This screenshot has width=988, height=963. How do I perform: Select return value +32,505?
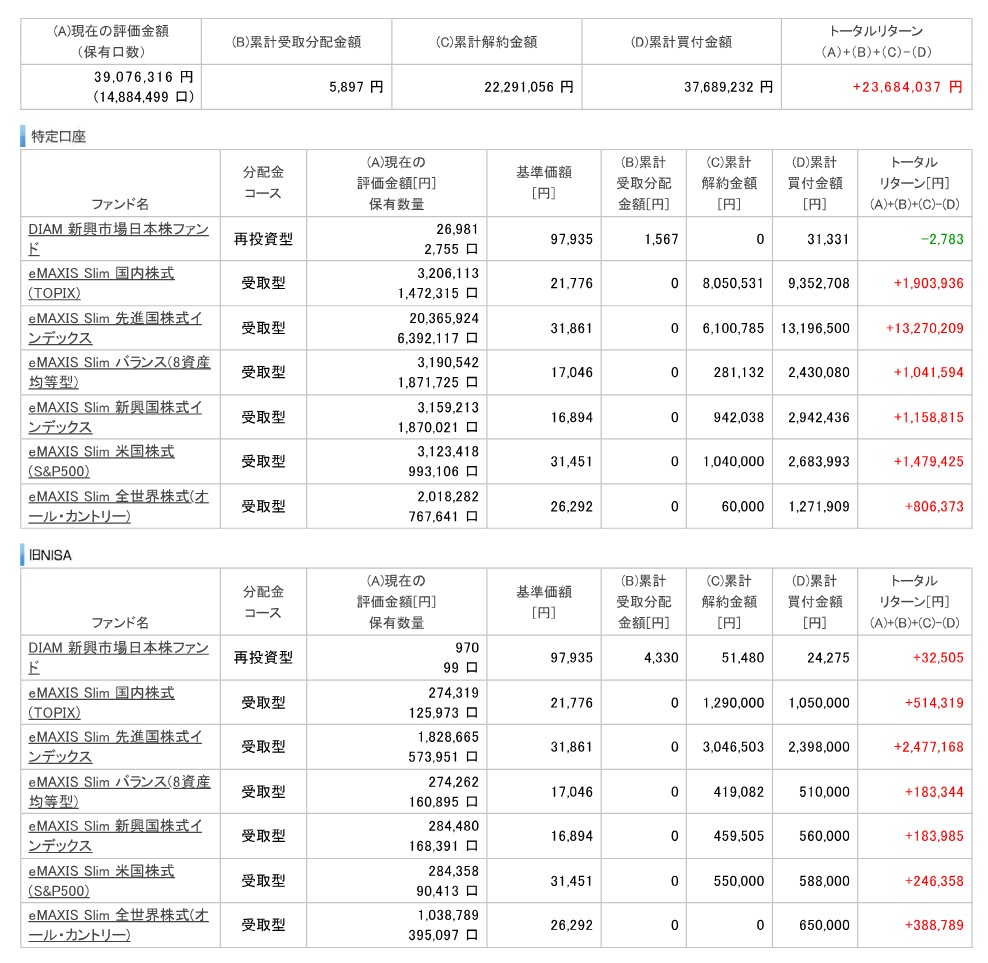tap(938, 657)
